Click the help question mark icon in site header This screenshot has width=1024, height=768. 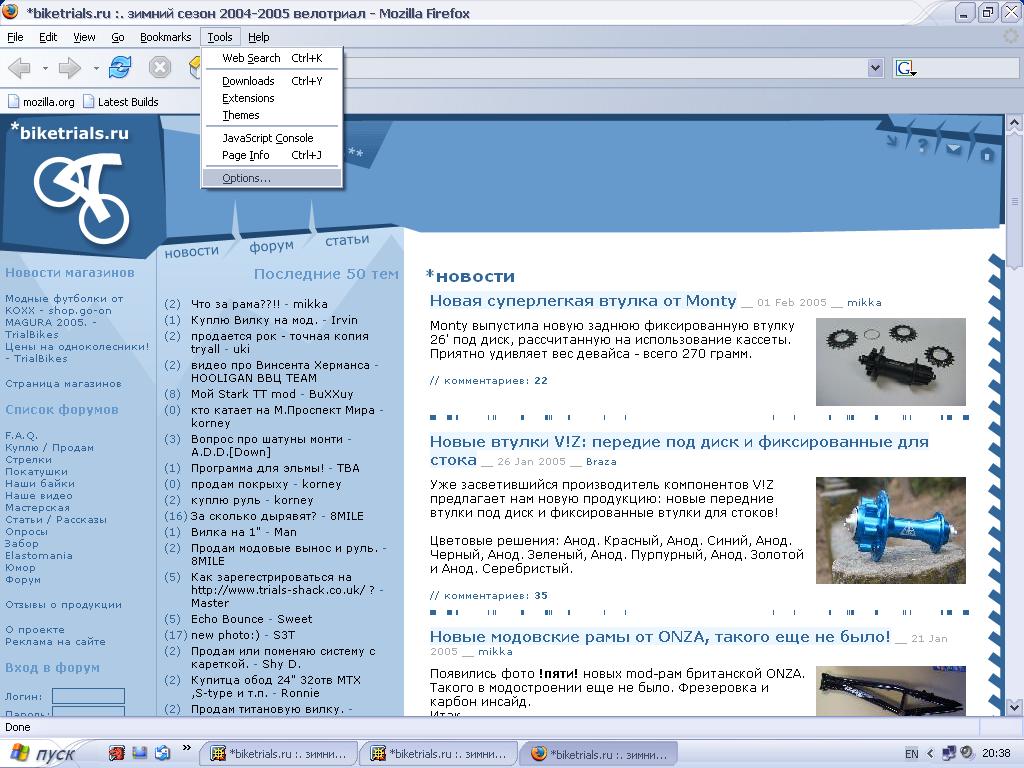(x=922, y=147)
